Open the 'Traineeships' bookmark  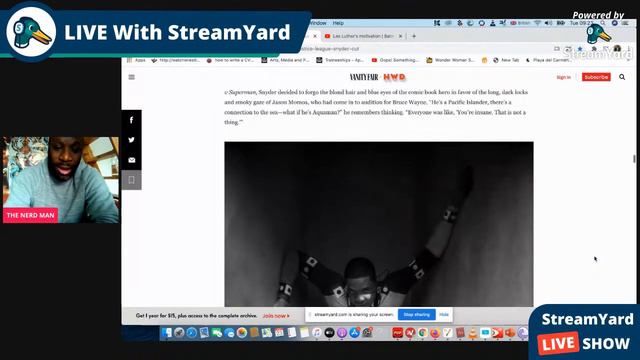point(340,60)
